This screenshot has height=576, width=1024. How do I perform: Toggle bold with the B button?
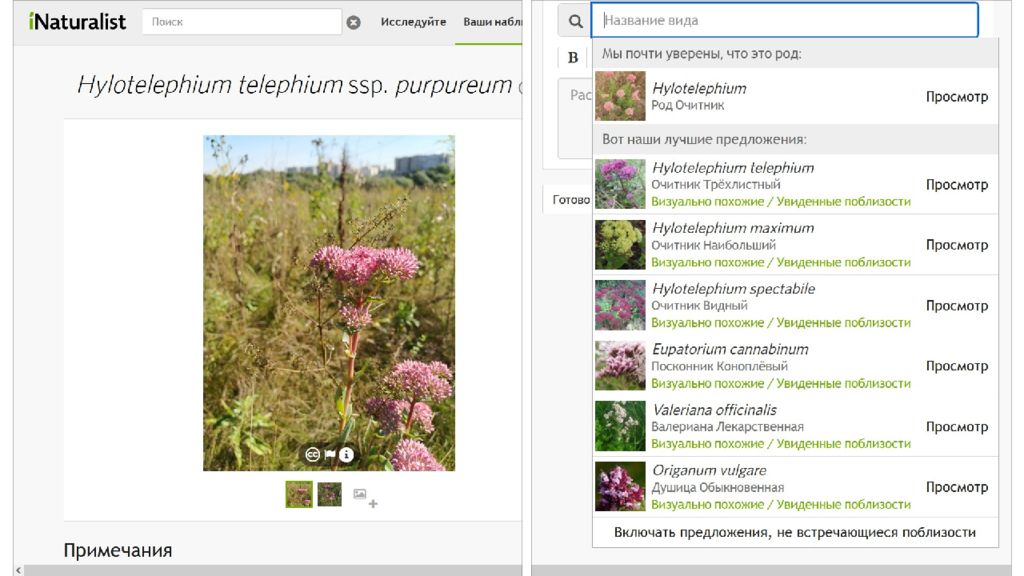[x=573, y=57]
